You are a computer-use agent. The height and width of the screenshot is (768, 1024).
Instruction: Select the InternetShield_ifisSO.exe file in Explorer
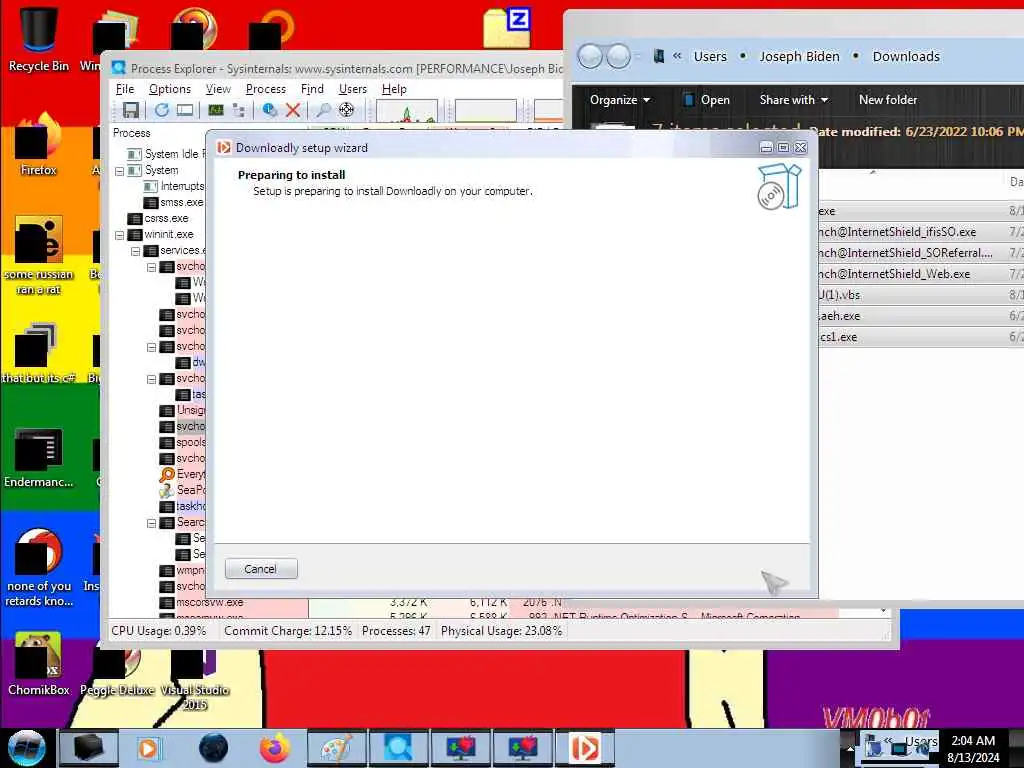(921, 232)
